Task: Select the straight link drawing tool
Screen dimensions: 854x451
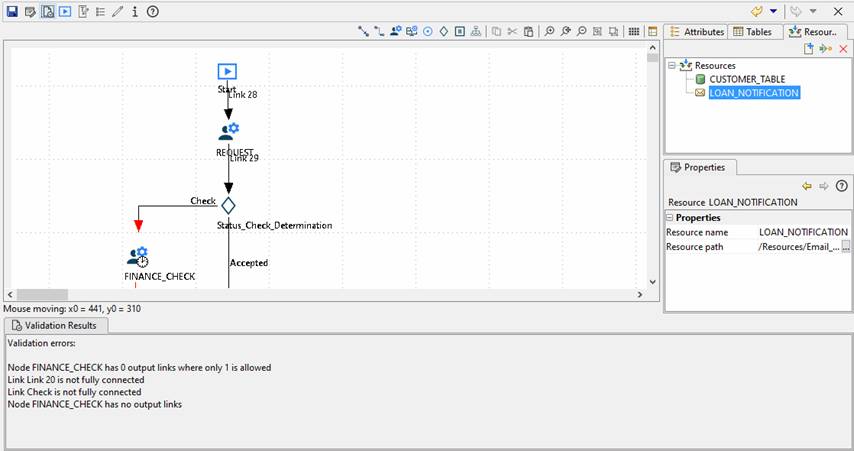Action: [363, 32]
